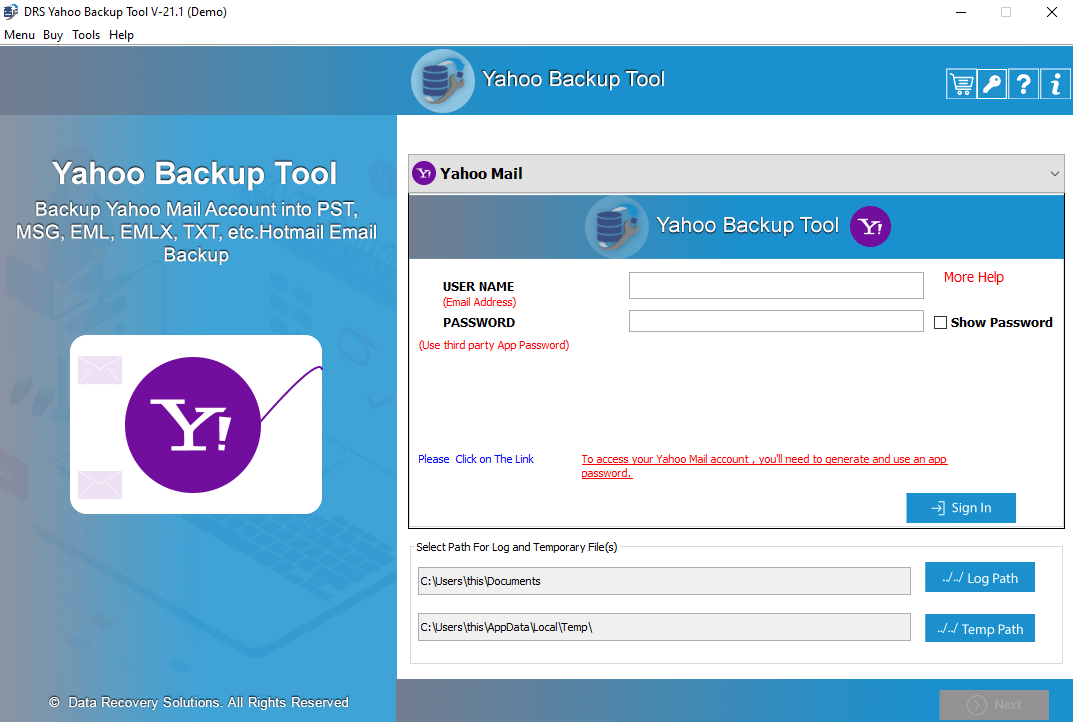Click the temp path field showing AppData
The height and width of the screenshot is (722, 1073).
point(664,627)
